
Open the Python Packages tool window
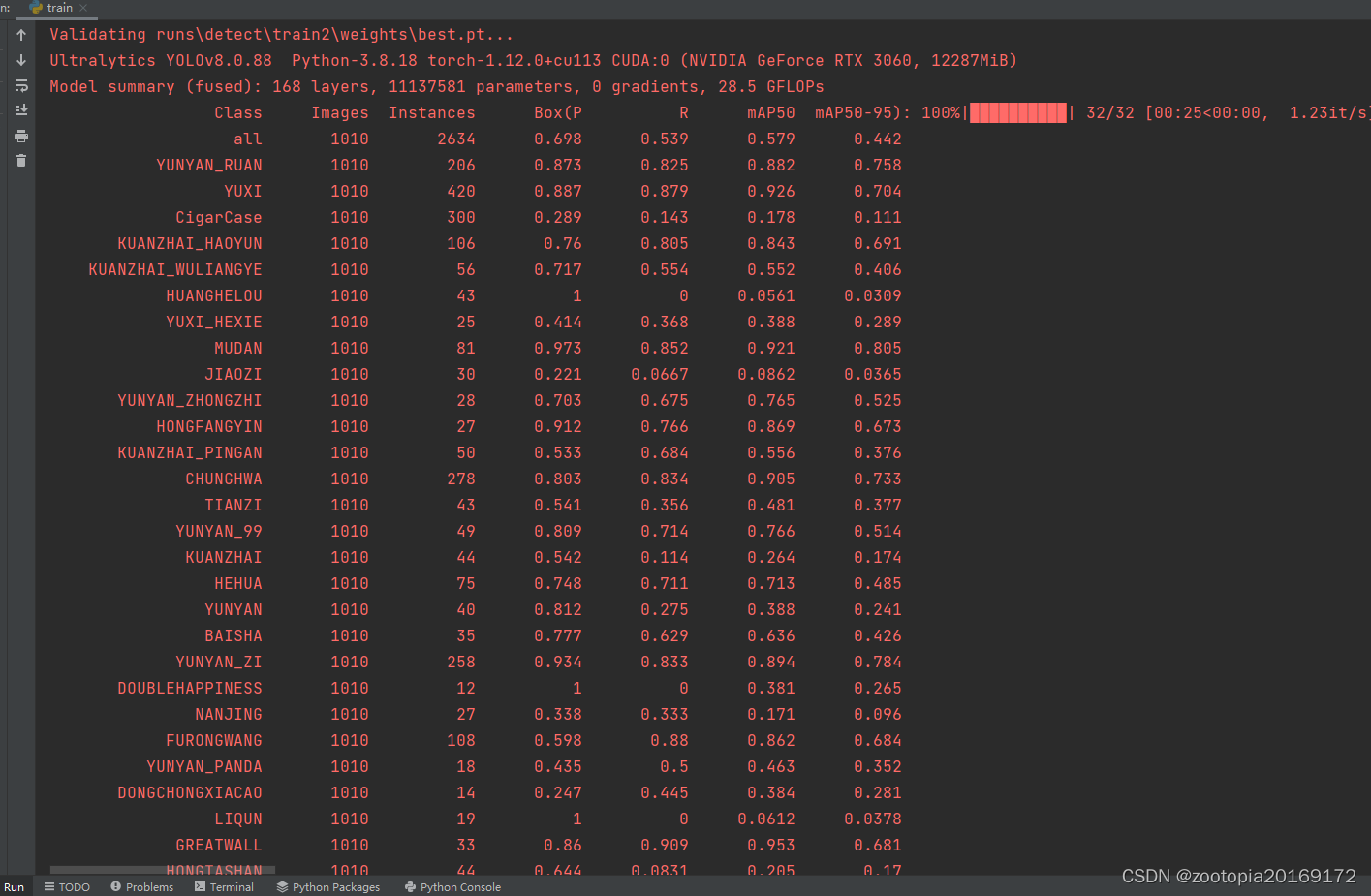point(328,887)
